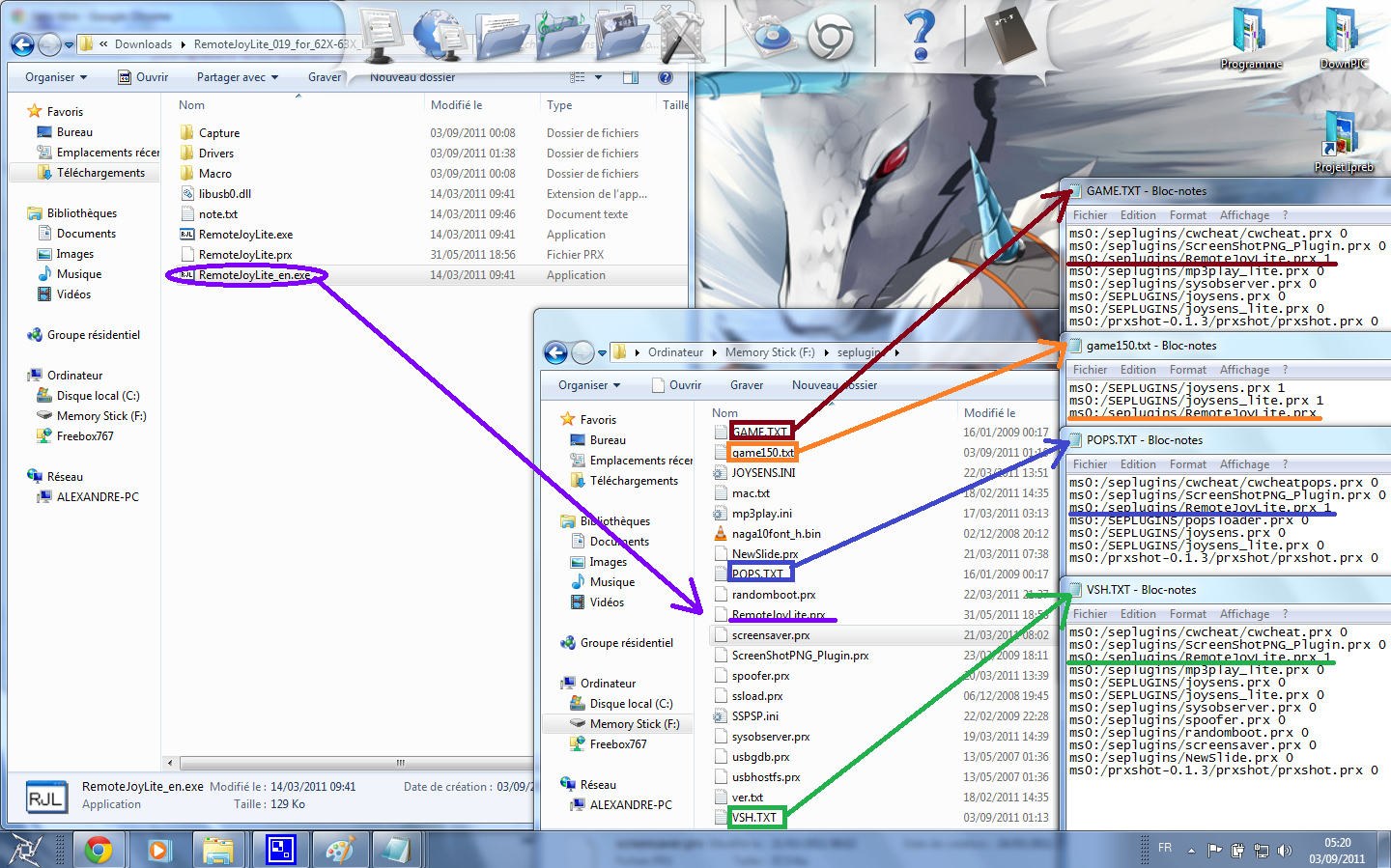This screenshot has width=1391, height=868.
Task: Open Google Chrome from the taskbar
Action: (98, 850)
